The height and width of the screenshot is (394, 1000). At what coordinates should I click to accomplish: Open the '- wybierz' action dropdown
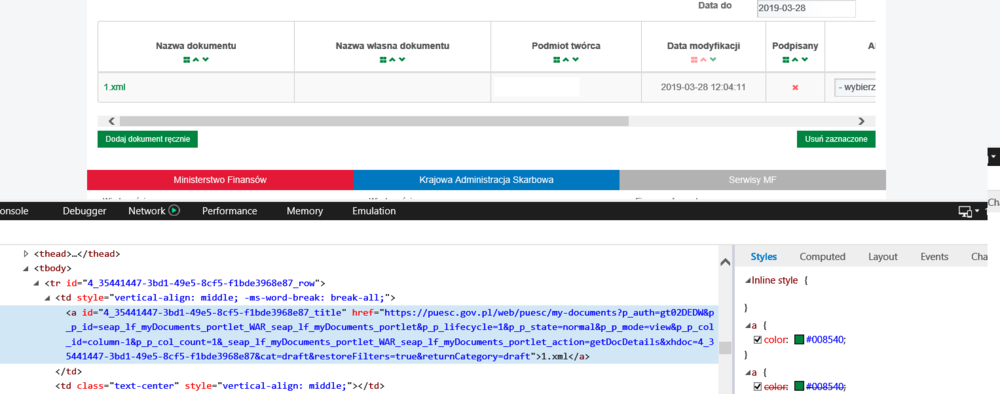[855, 87]
